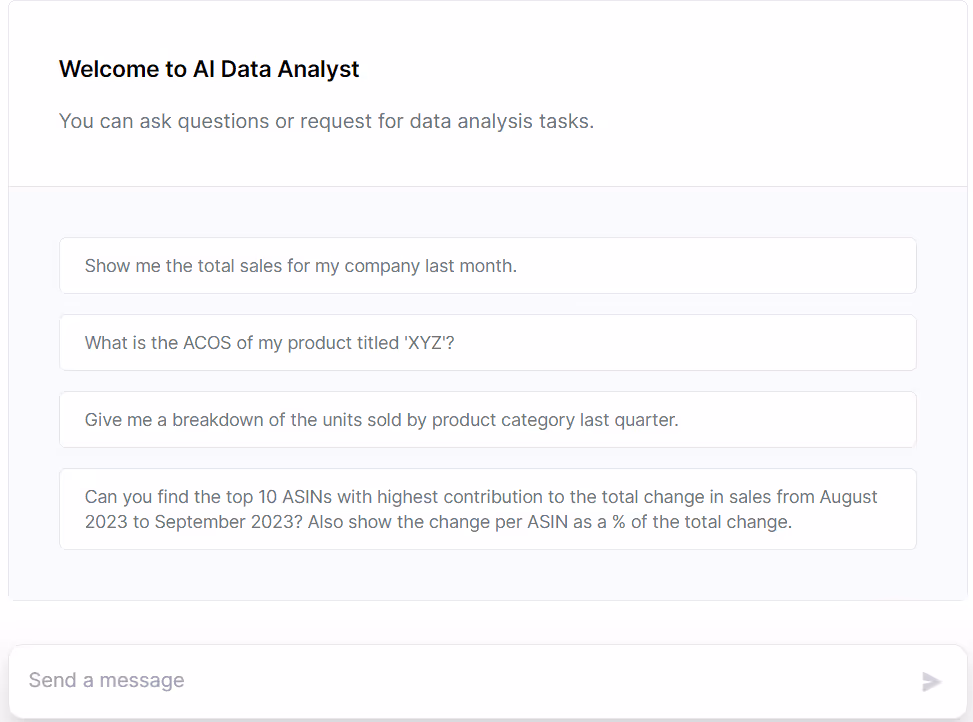Screen dimensions: 973x722
Task: Submit the message with the paper plane icon
Action: tap(931, 682)
